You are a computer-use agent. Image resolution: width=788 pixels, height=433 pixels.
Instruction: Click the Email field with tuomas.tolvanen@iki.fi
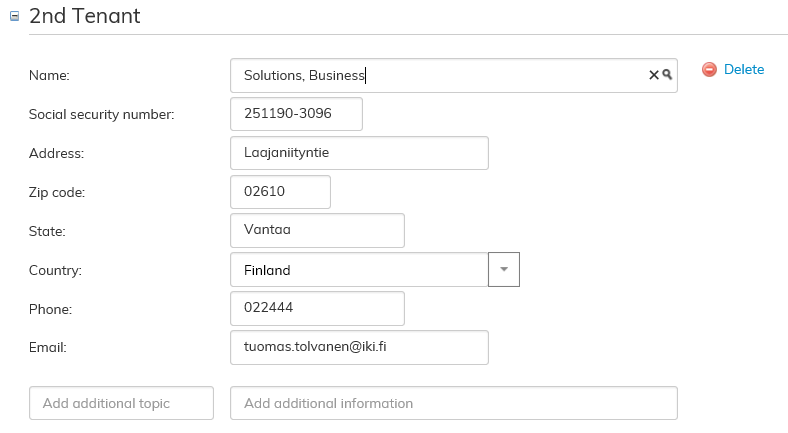click(x=359, y=348)
